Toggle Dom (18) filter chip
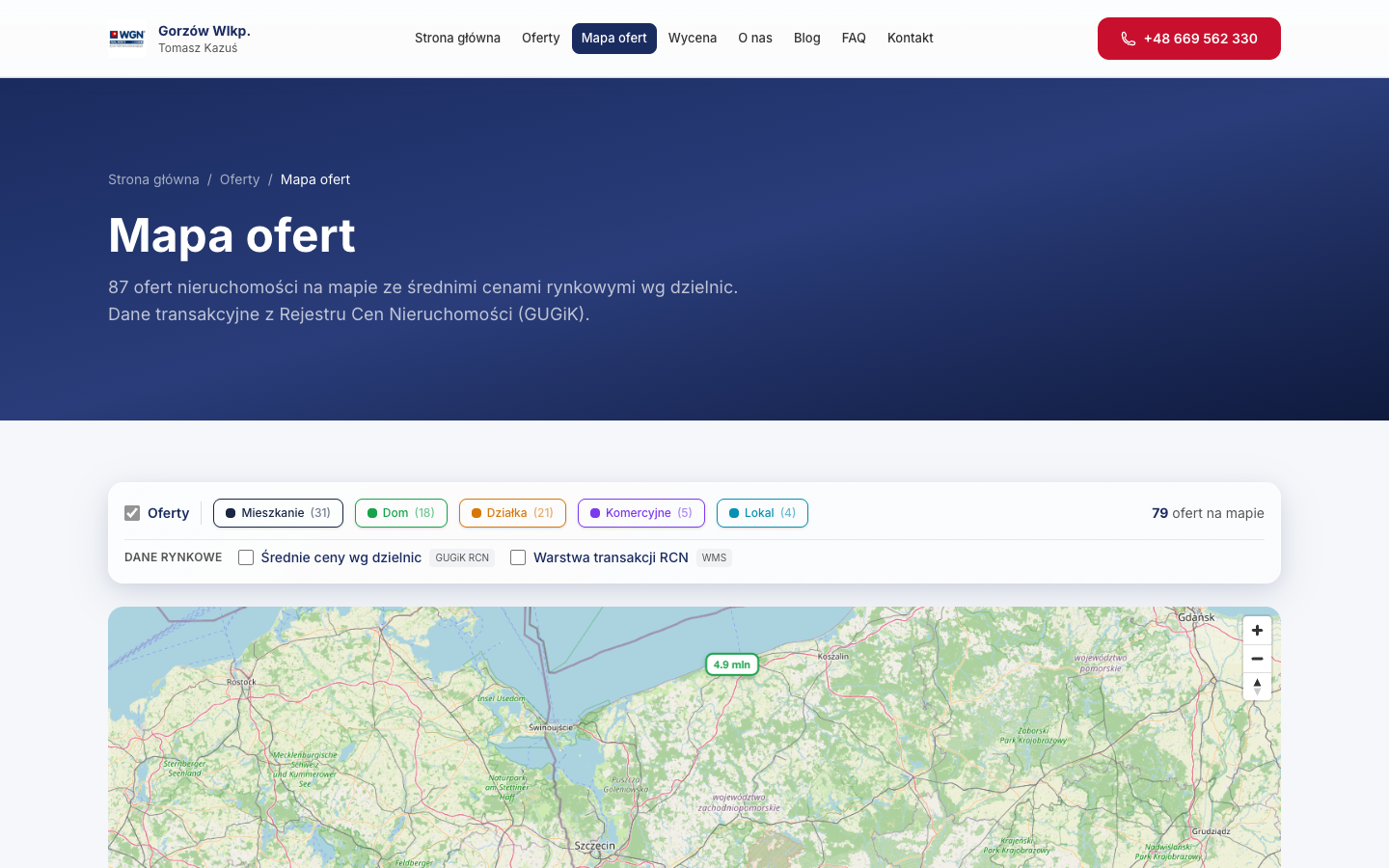 click(401, 513)
